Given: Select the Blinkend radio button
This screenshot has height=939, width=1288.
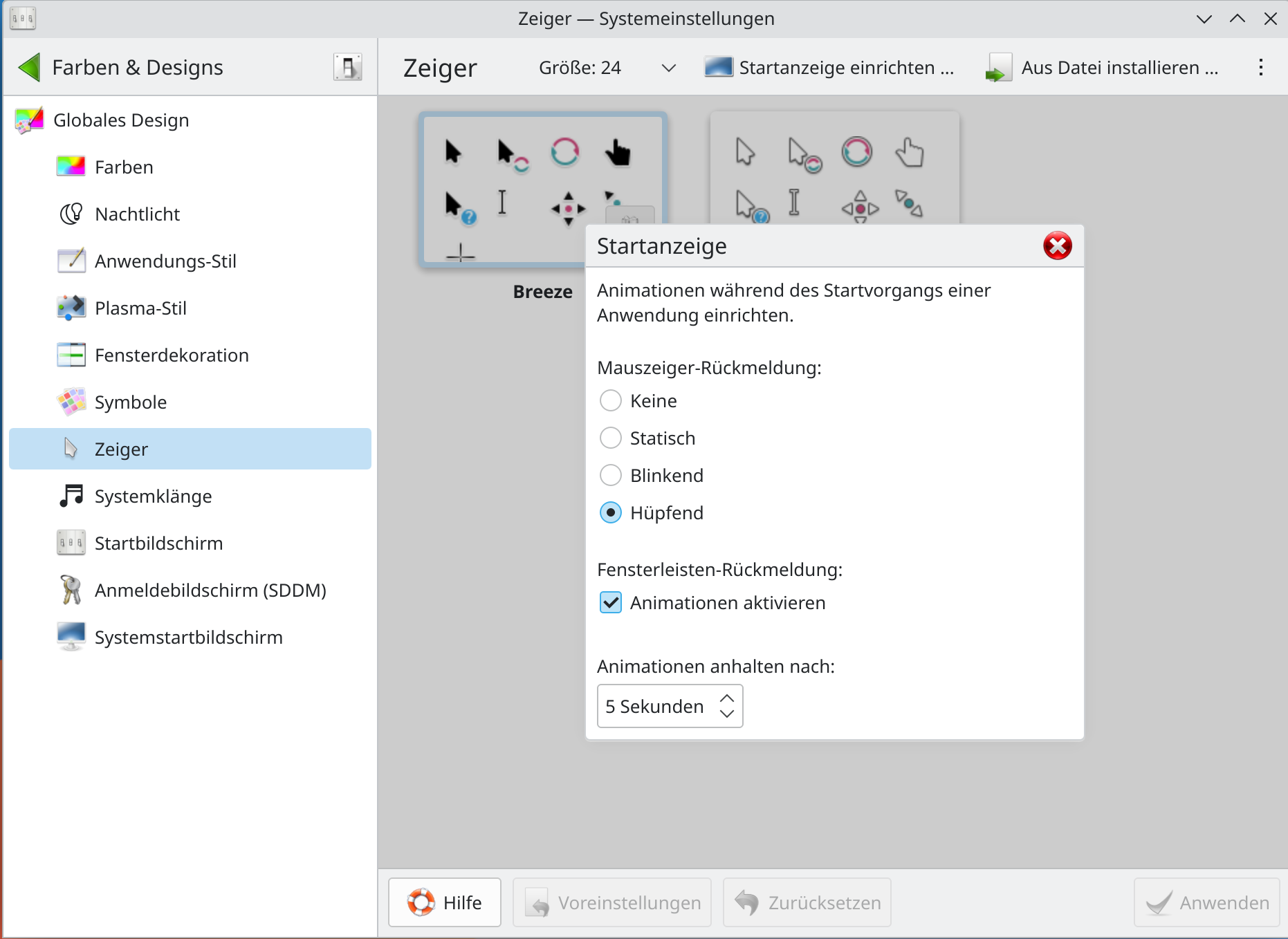Looking at the screenshot, I should pos(610,476).
